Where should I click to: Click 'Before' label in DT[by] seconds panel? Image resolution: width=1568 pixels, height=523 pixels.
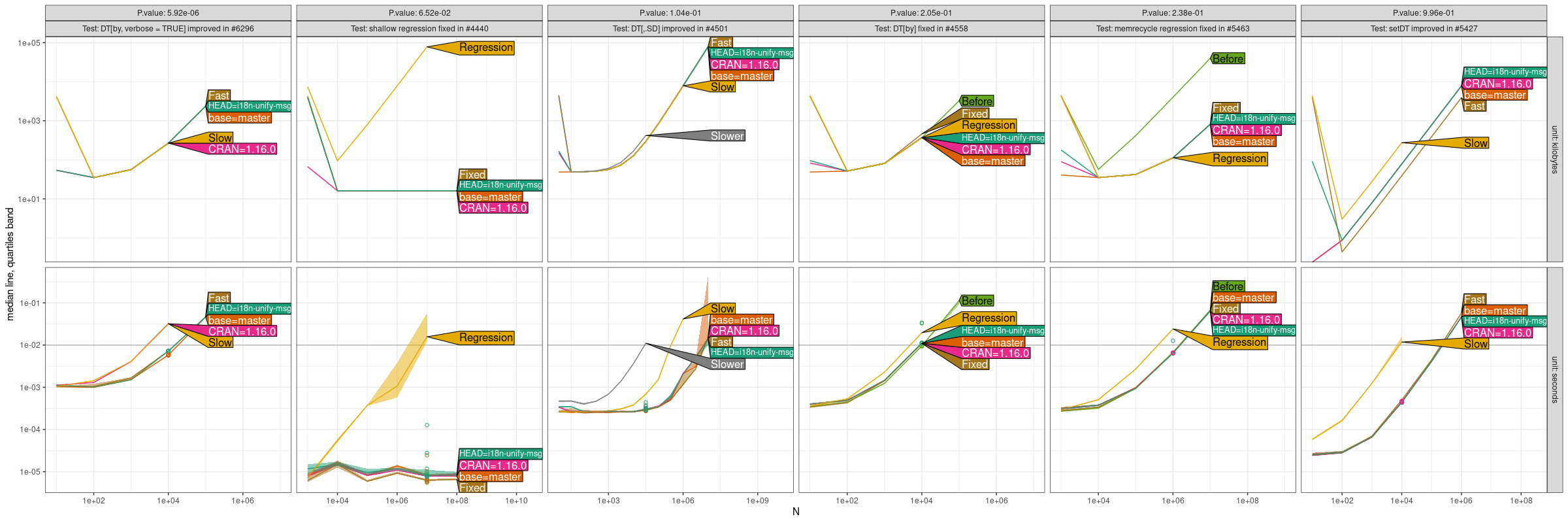(x=977, y=301)
